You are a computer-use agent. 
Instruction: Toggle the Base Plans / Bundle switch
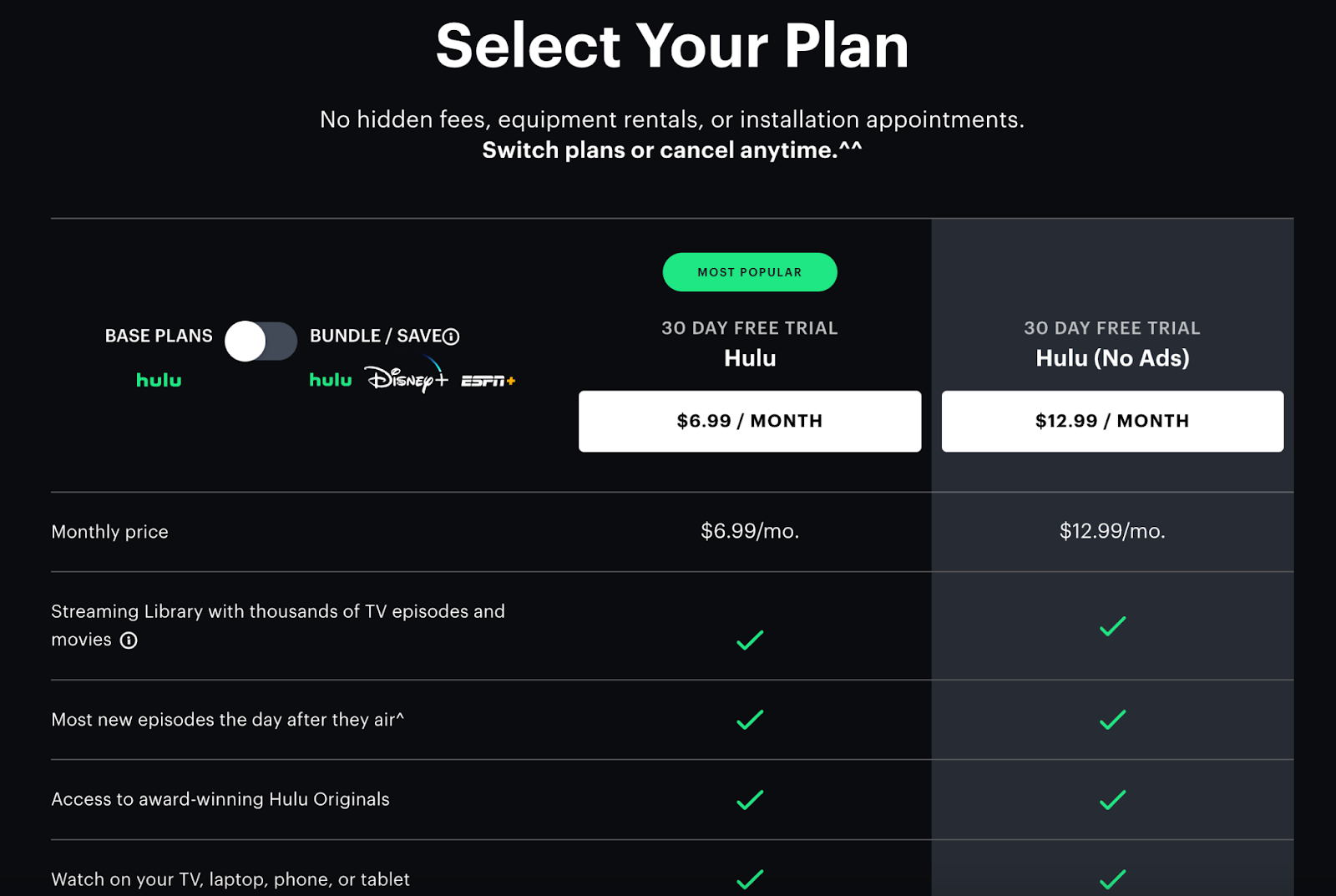(x=261, y=341)
